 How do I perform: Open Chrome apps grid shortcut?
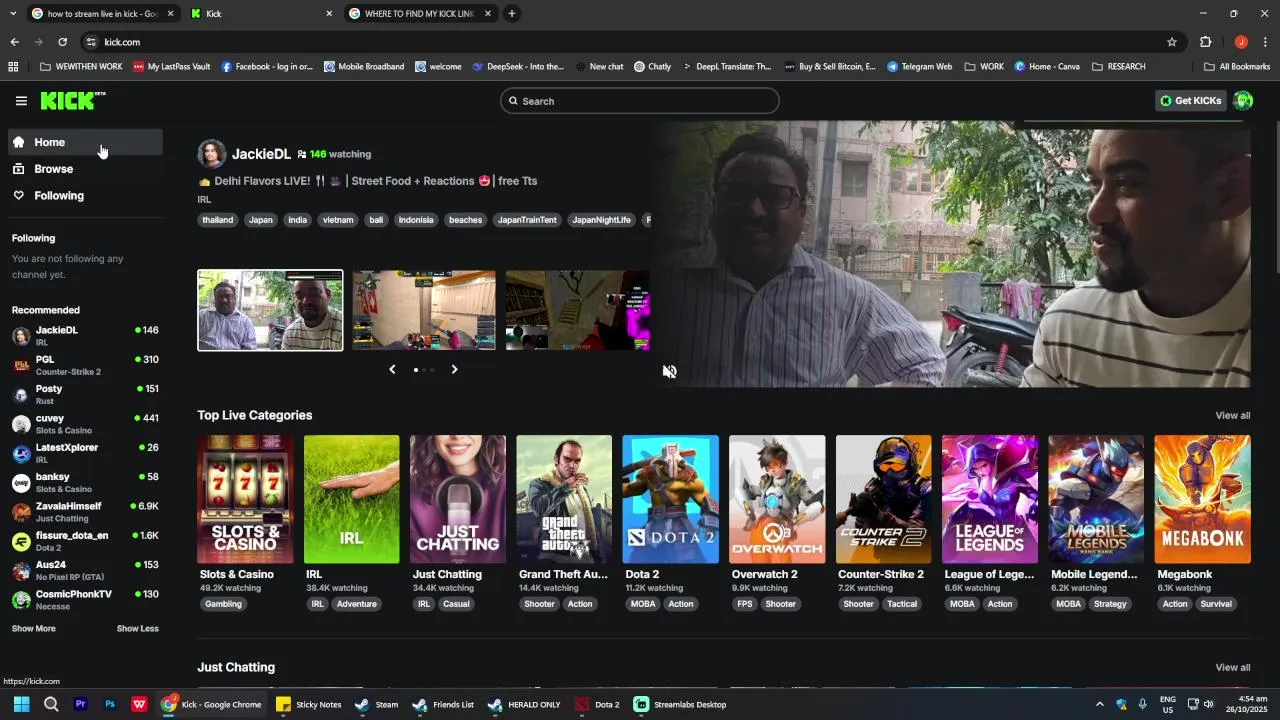click(13, 67)
